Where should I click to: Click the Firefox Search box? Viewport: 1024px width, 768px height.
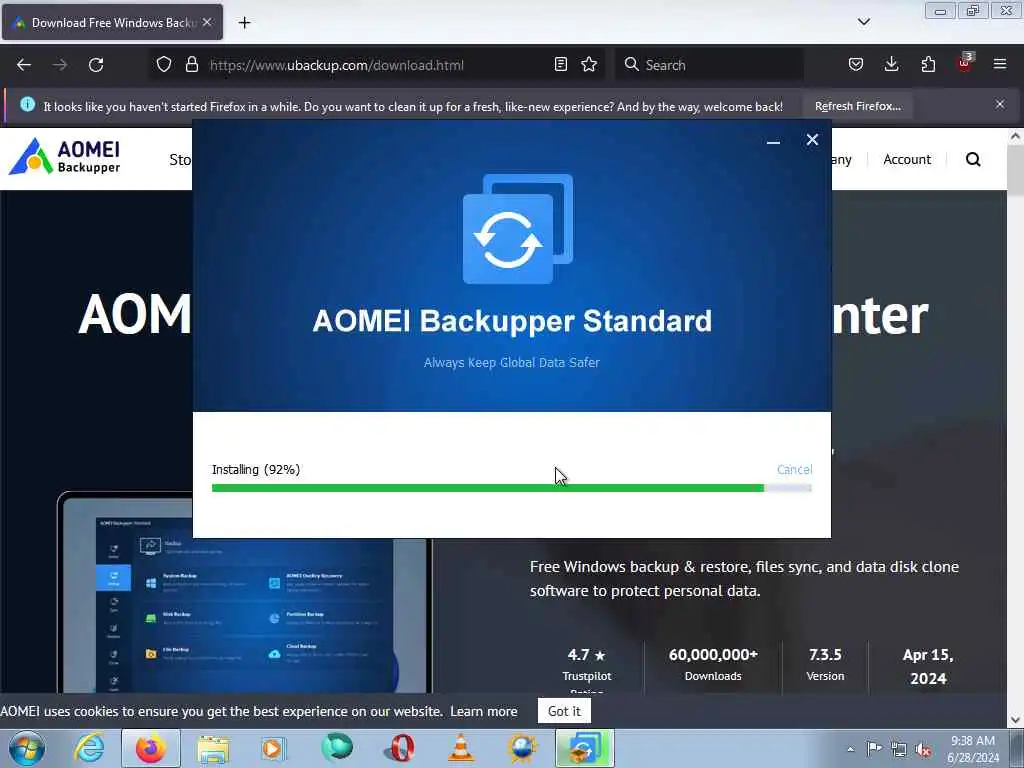[x=709, y=65]
